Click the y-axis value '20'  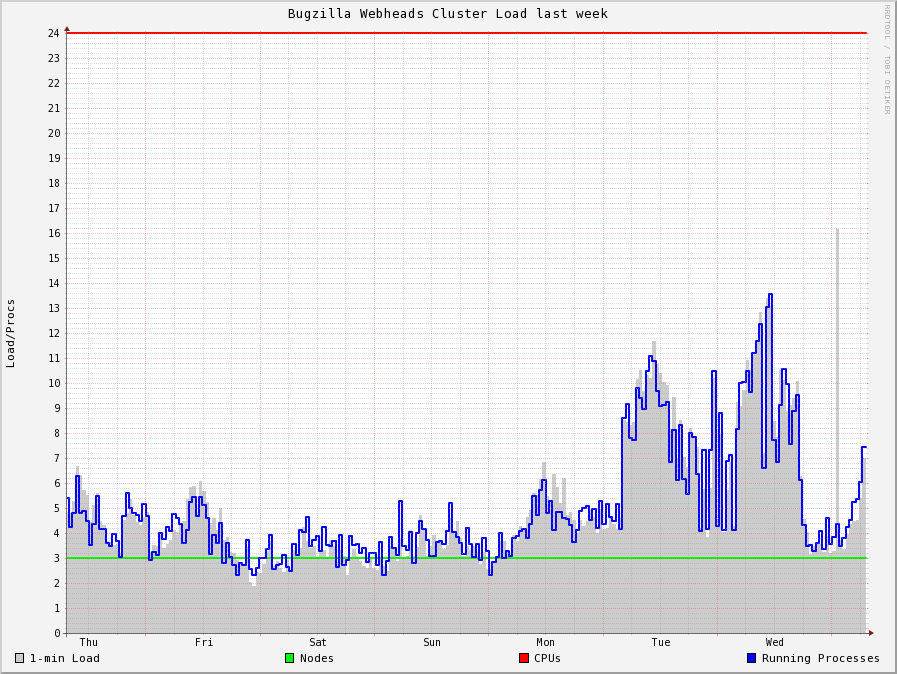(54, 133)
